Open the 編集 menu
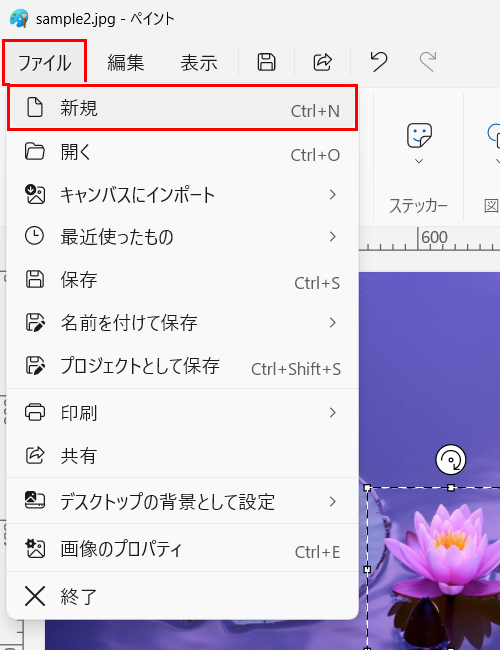Image resolution: width=500 pixels, height=650 pixels. [x=126, y=63]
